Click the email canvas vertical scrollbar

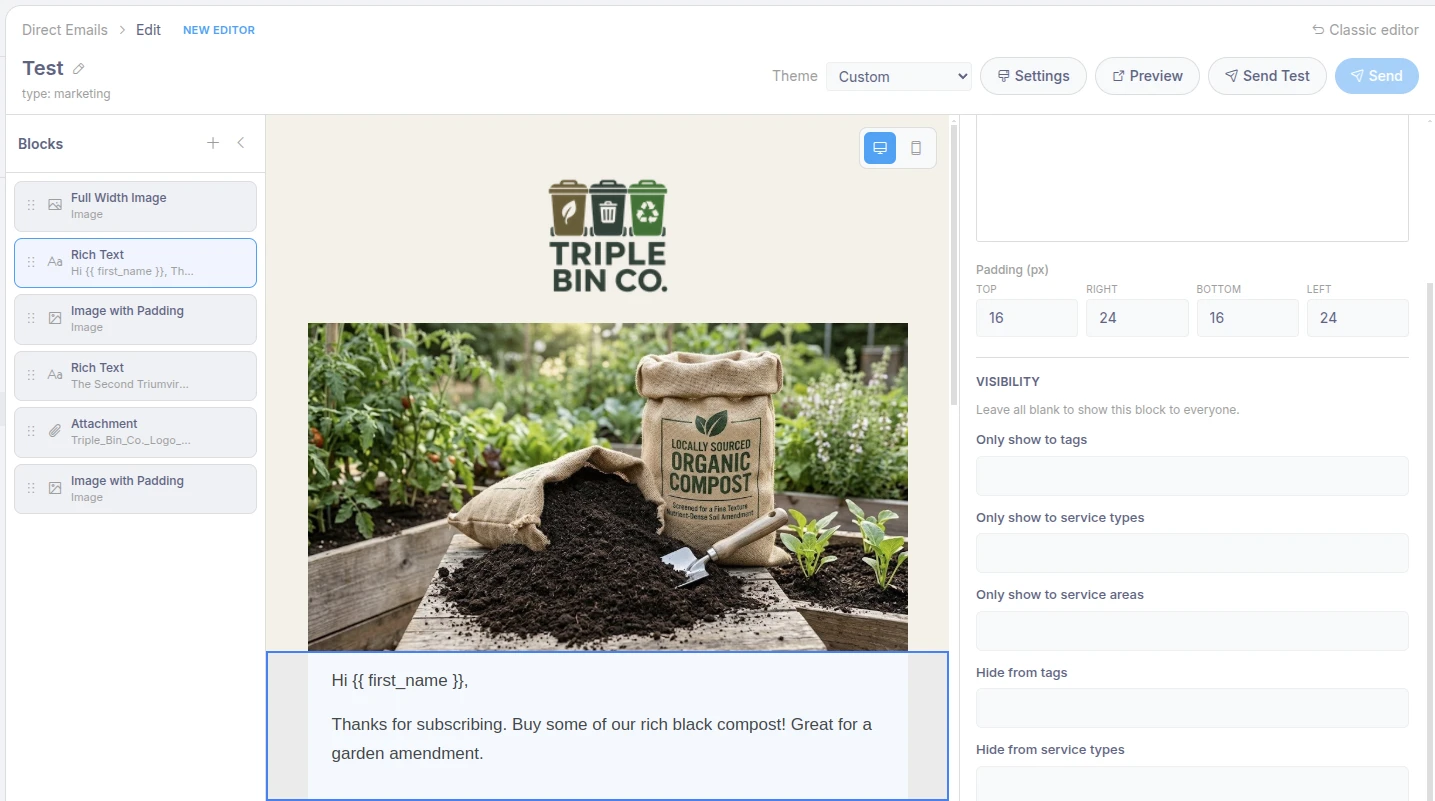pyautogui.click(x=954, y=265)
